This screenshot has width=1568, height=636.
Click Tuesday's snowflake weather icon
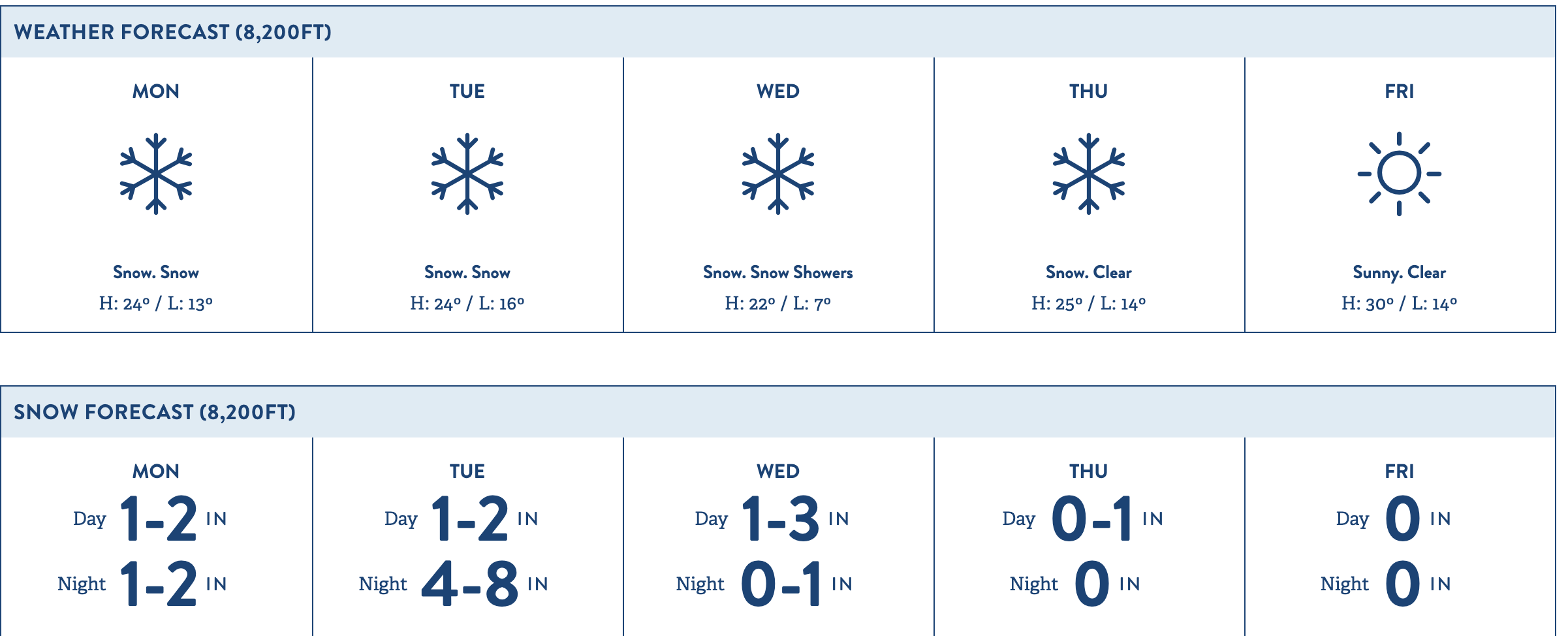click(467, 174)
